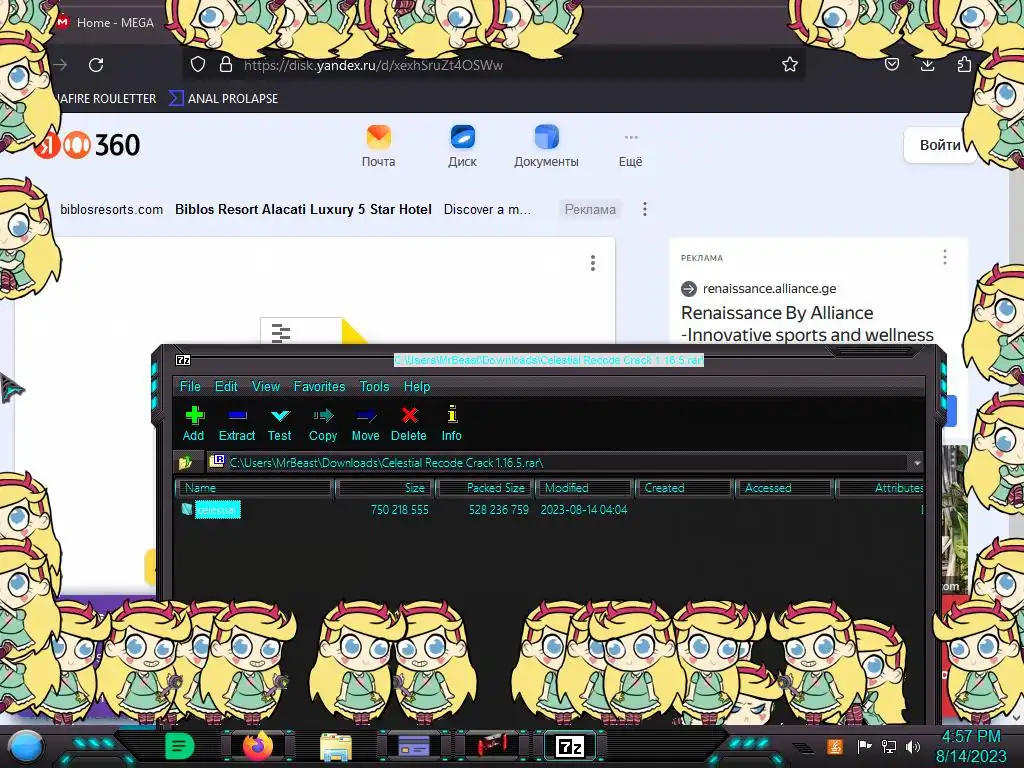Sort by Name column header
This screenshot has height=768, width=1024.
[255, 488]
